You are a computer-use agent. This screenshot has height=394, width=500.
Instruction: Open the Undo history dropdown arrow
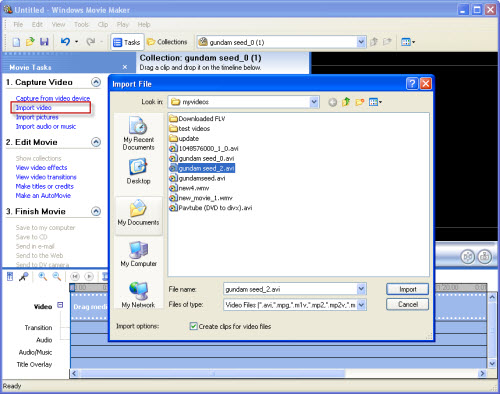(76, 42)
